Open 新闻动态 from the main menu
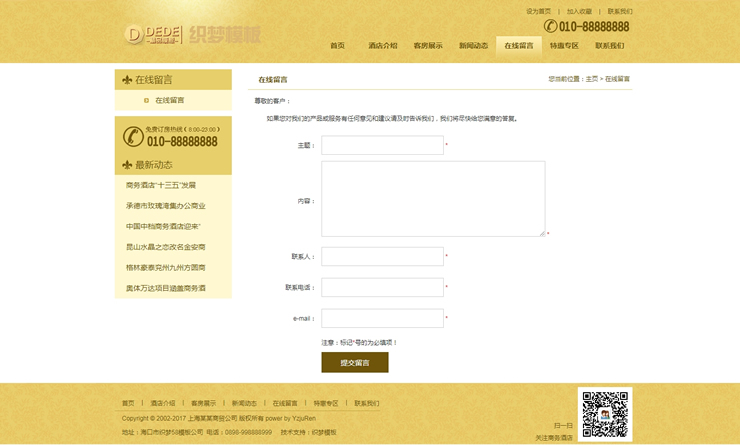Viewport: 740px width, 445px height. (473, 46)
